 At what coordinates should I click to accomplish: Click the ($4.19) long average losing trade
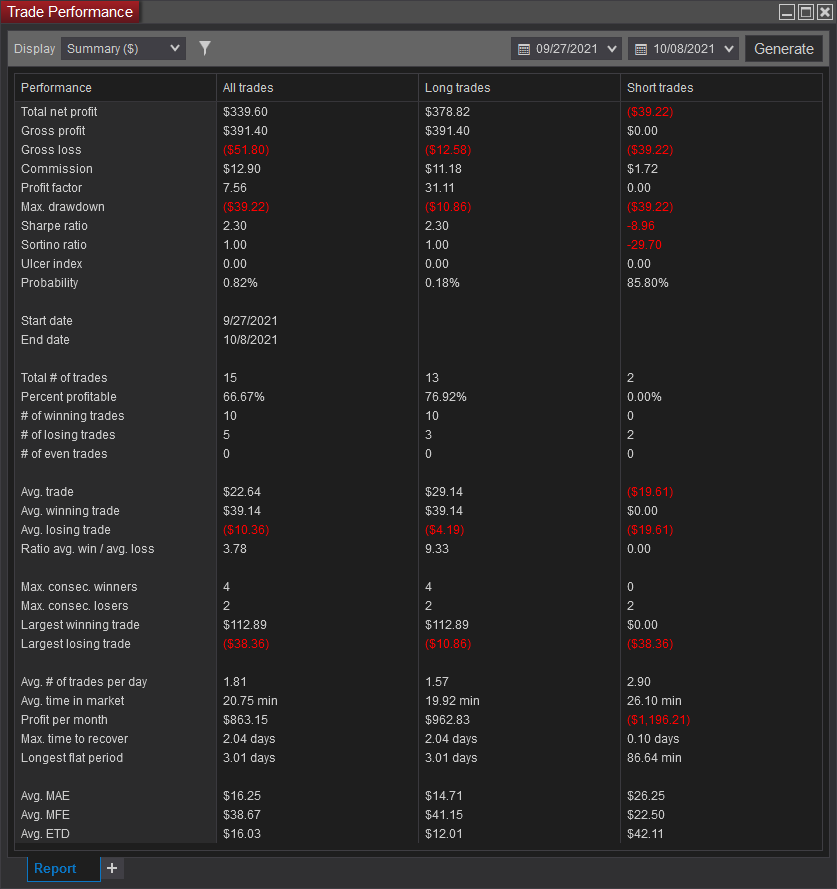point(445,530)
